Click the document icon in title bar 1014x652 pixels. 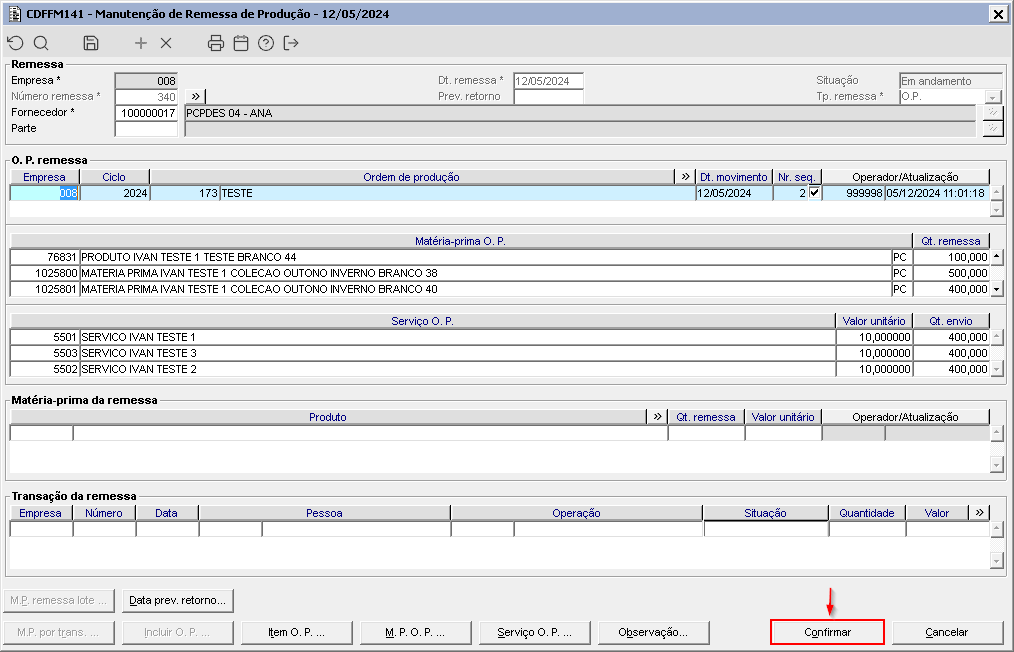pyautogui.click(x=14, y=14)
